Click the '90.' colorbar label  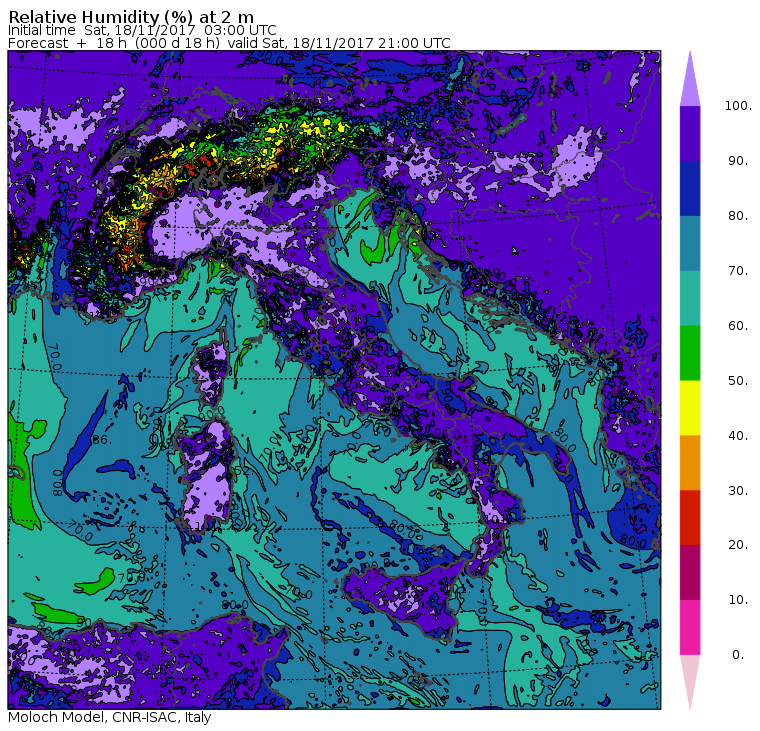pyautogui.click(x=738, y=161)
